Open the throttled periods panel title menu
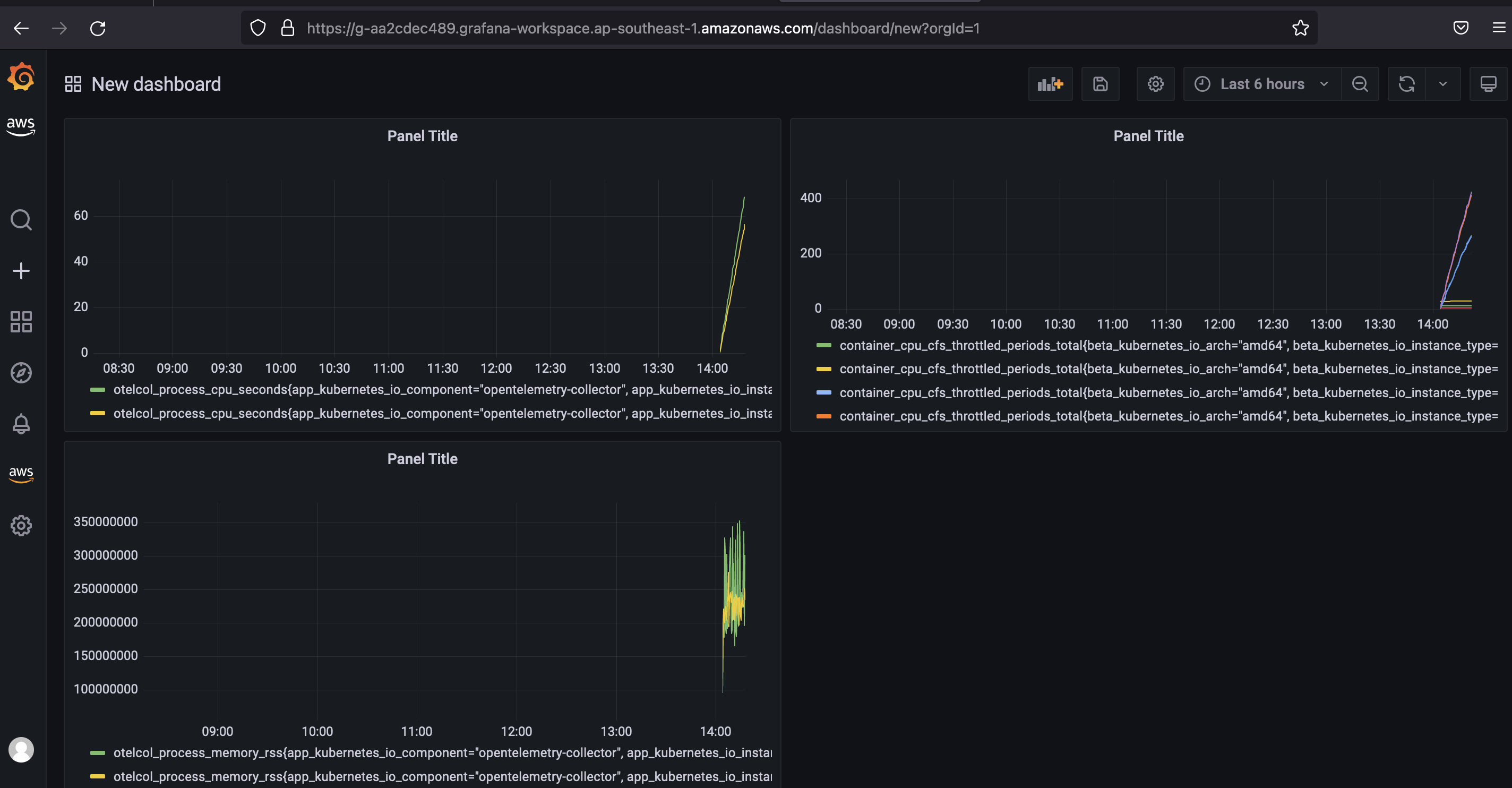 point(1149,136)
